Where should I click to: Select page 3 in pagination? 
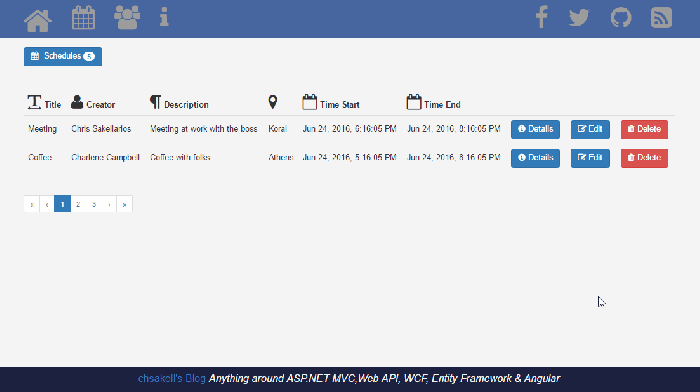pos(94,204)
